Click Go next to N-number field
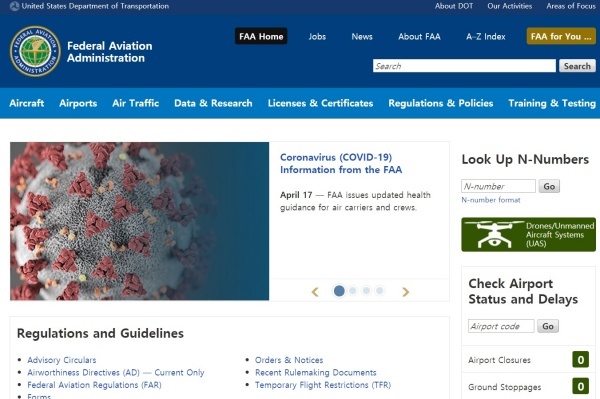This screenshot has width=600, height=399. click(549, 186)
